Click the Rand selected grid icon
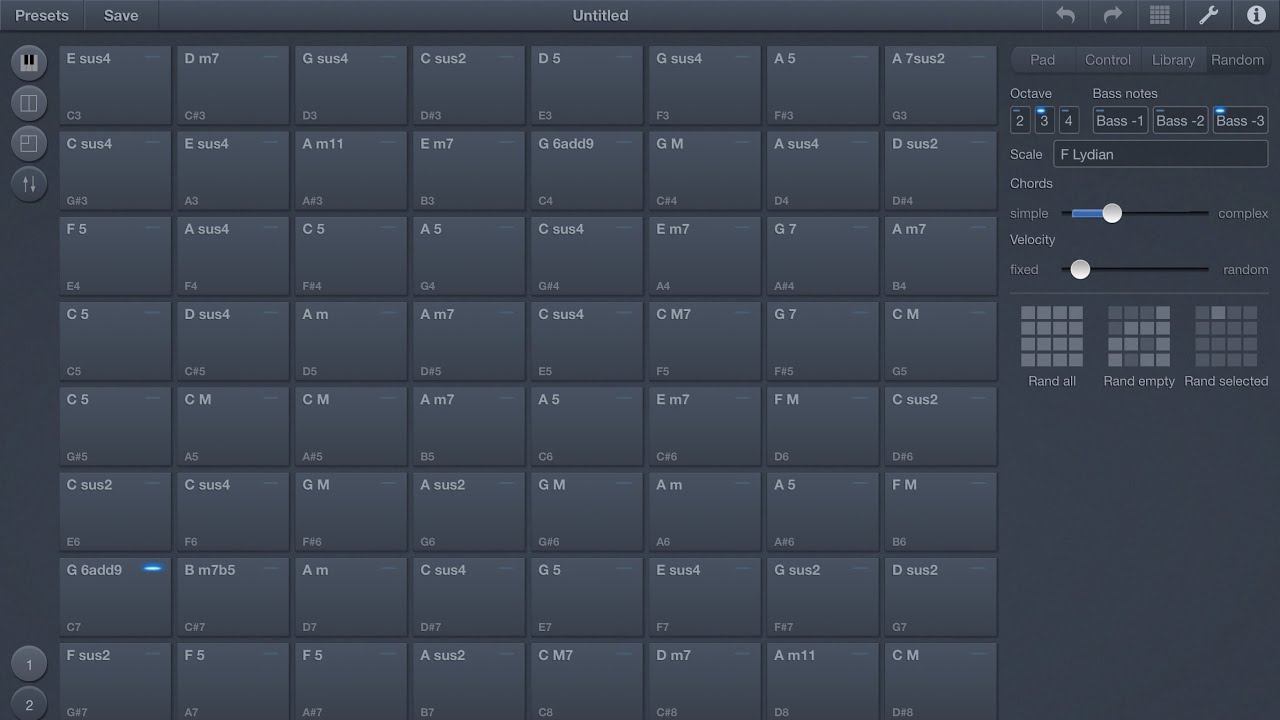Image resolution: width=1280 pixels, height=720 pixels. point(1226,337)
